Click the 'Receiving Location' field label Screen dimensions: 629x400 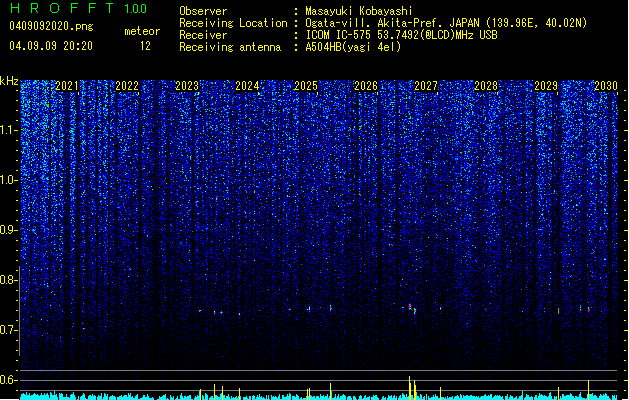click(x=233, y=23)
